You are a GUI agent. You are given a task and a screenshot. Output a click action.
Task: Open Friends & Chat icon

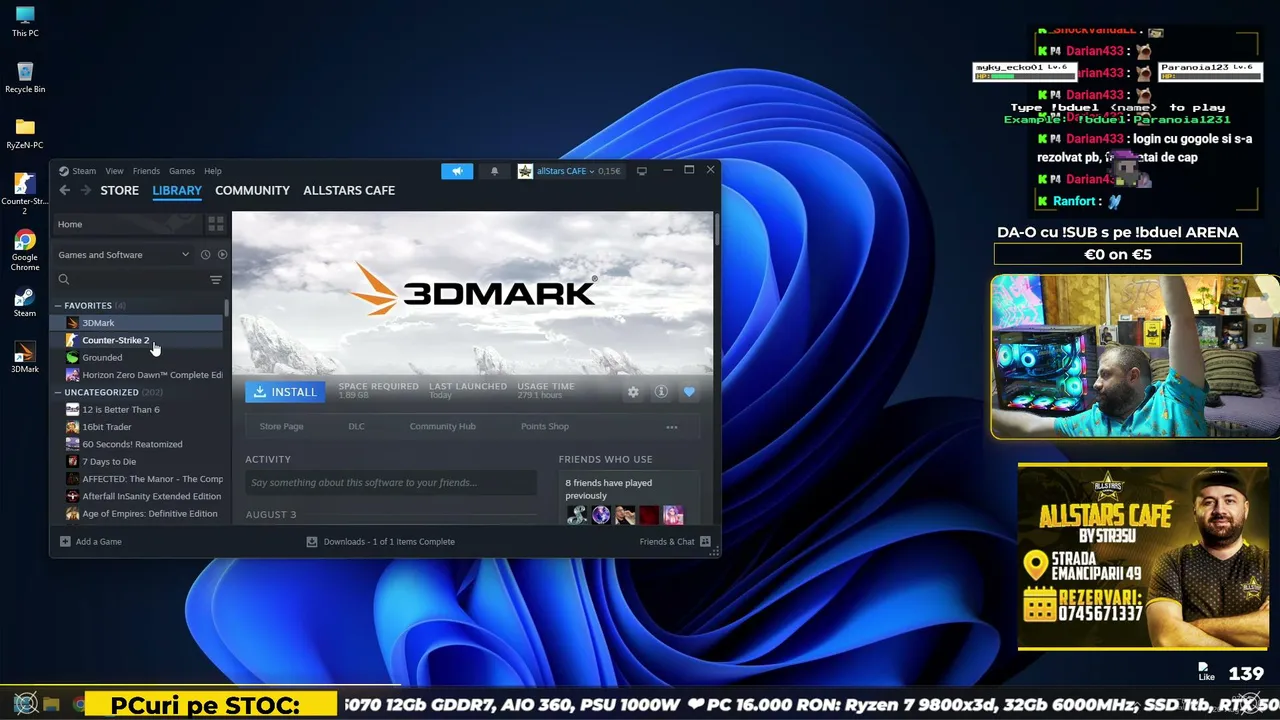pyautogui.click(x=705, y=542)
